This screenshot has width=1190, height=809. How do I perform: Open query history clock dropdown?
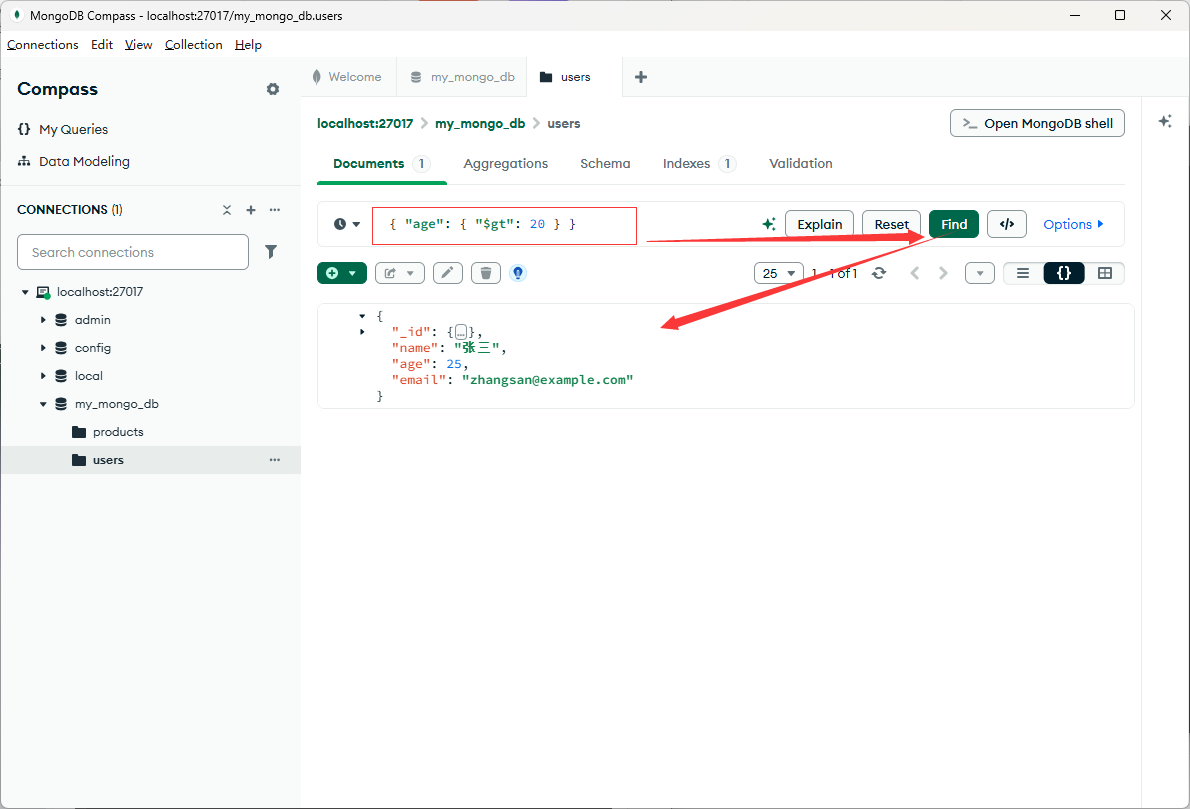(x=347, y=224)
